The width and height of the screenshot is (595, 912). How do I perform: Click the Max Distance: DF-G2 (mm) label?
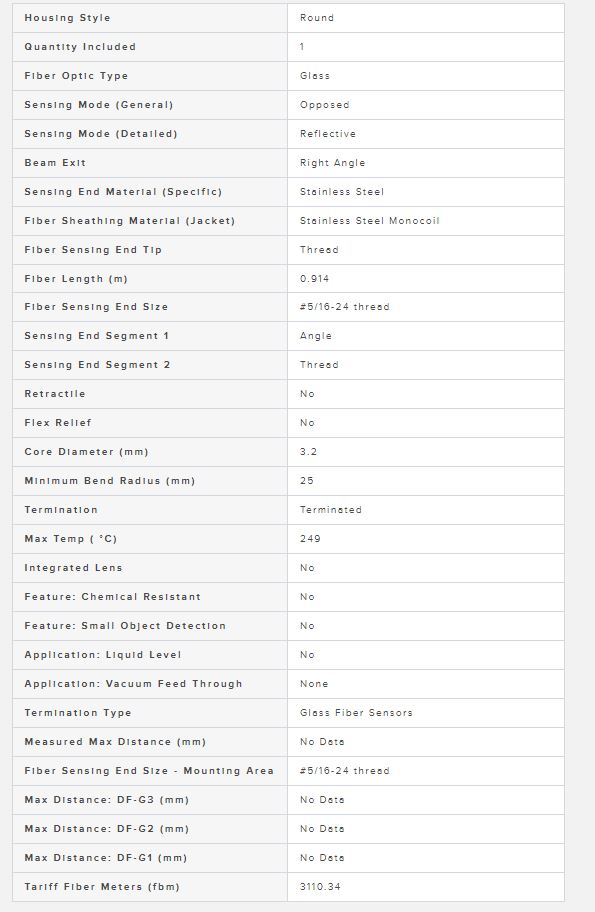(x=106, y=829)
